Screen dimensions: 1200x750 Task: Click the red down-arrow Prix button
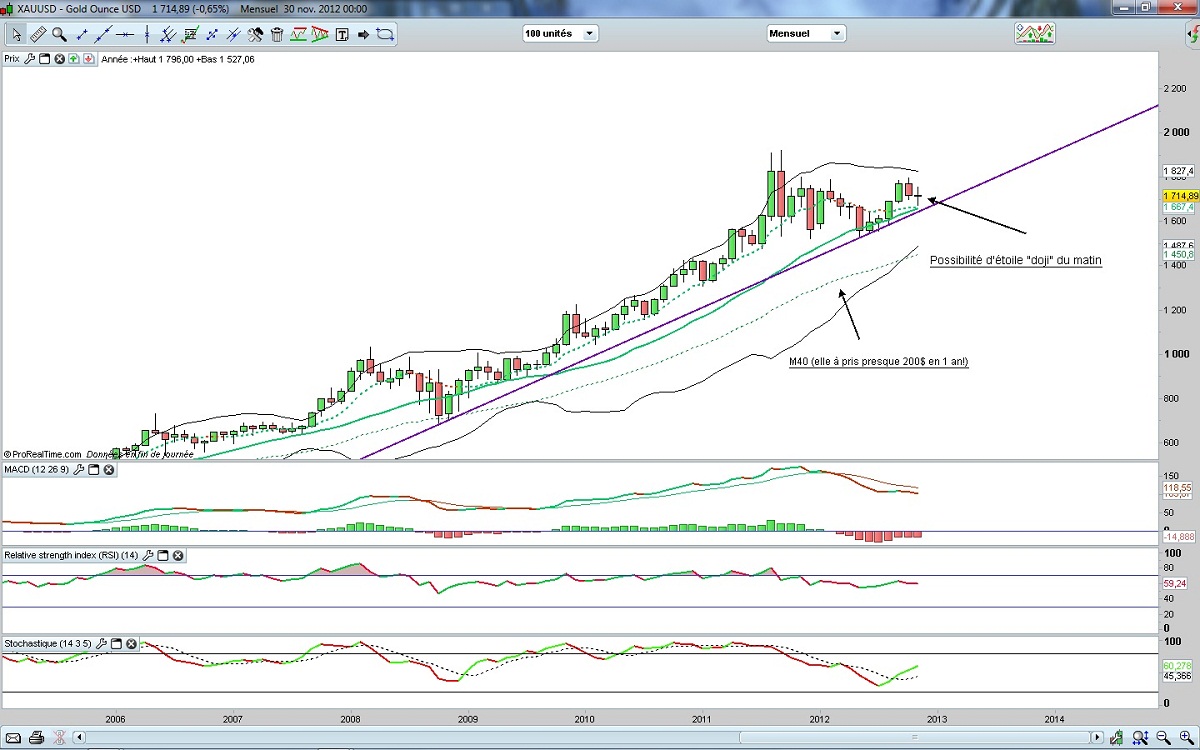(88, 59)
